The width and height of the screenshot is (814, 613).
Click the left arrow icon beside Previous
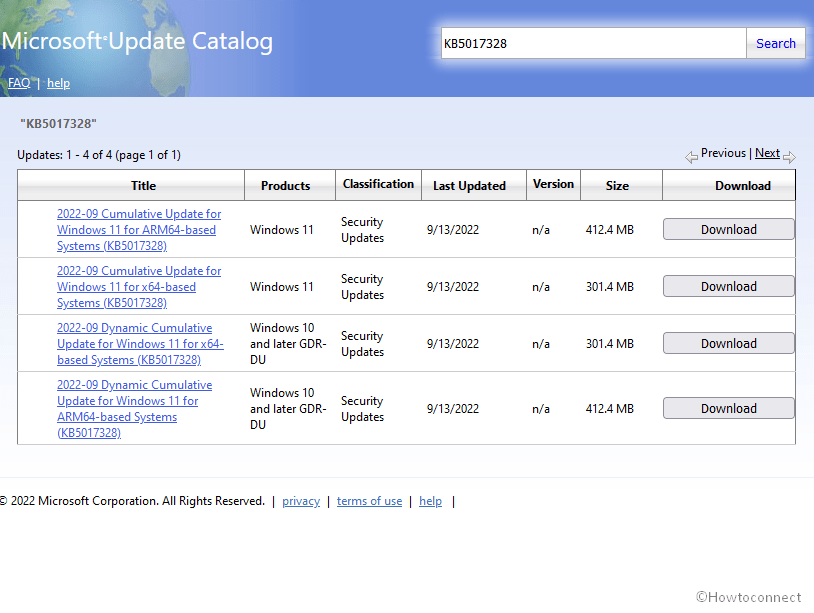tap(691, 157)
